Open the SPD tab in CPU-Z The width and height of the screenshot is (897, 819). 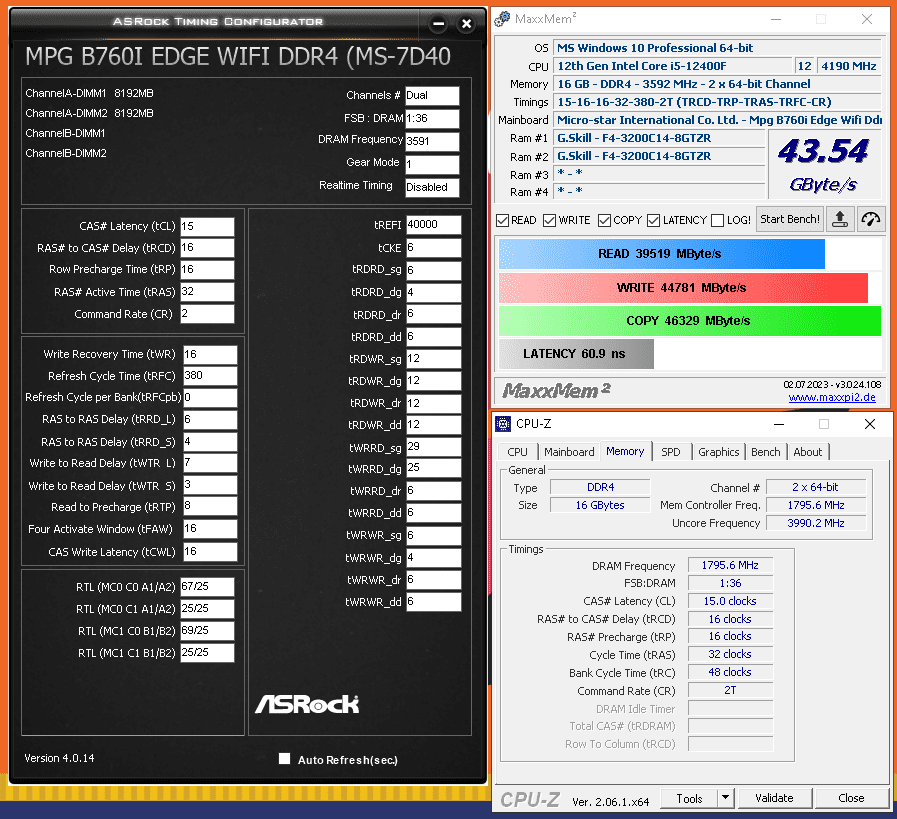click(671, 452)
